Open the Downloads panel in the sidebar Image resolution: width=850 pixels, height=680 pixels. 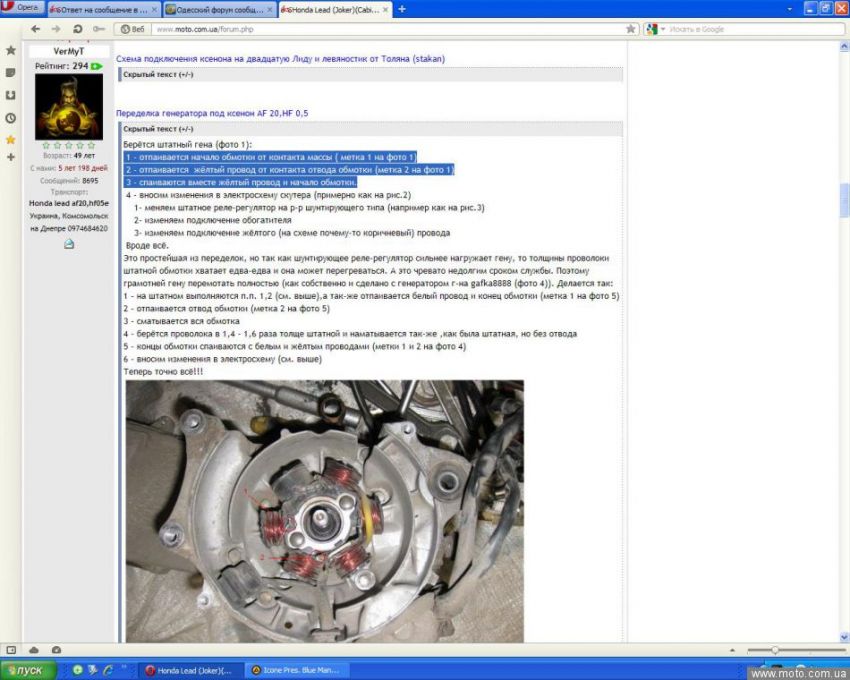[10, 95]
